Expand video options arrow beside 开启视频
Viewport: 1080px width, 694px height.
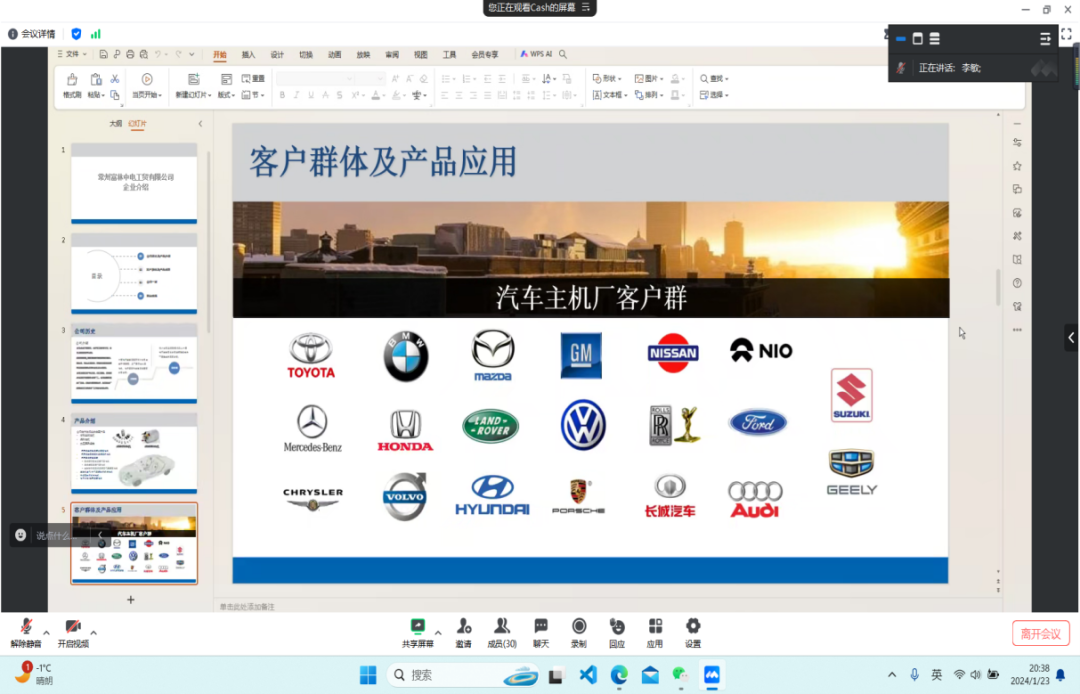point(94,632)
